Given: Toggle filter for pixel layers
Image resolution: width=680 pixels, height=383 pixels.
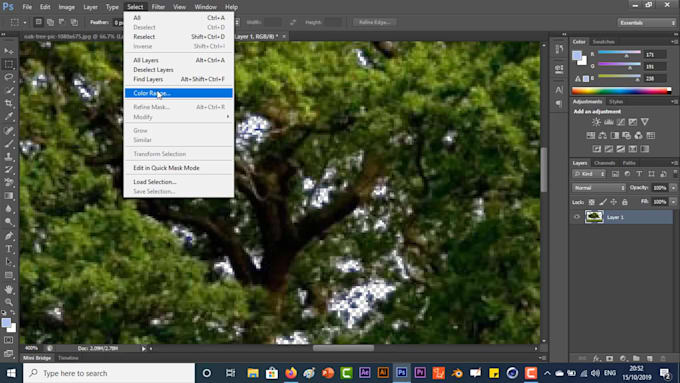Looking at the screenshot, I should pos(615,174).
